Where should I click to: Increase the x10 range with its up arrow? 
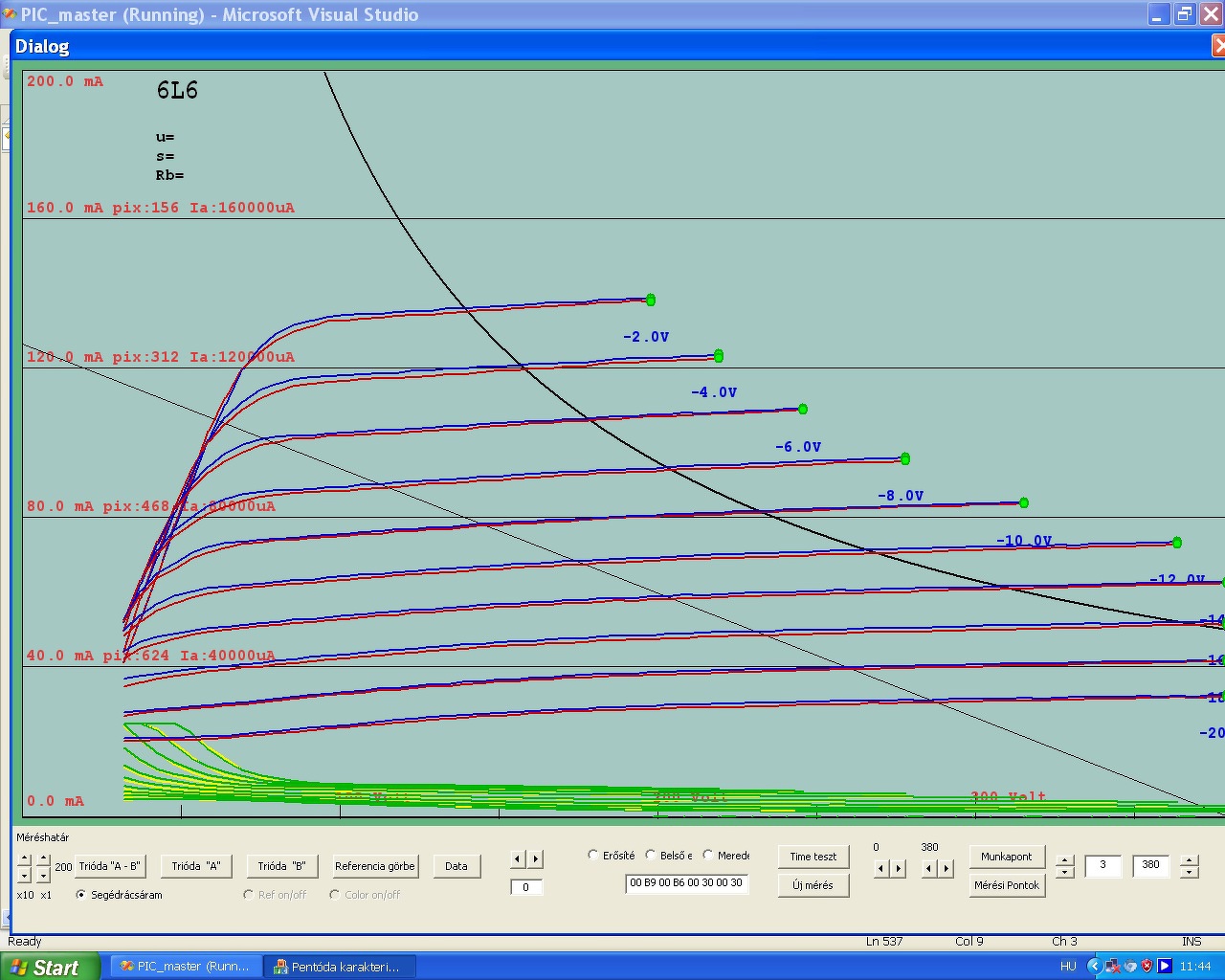click(25, 860)
